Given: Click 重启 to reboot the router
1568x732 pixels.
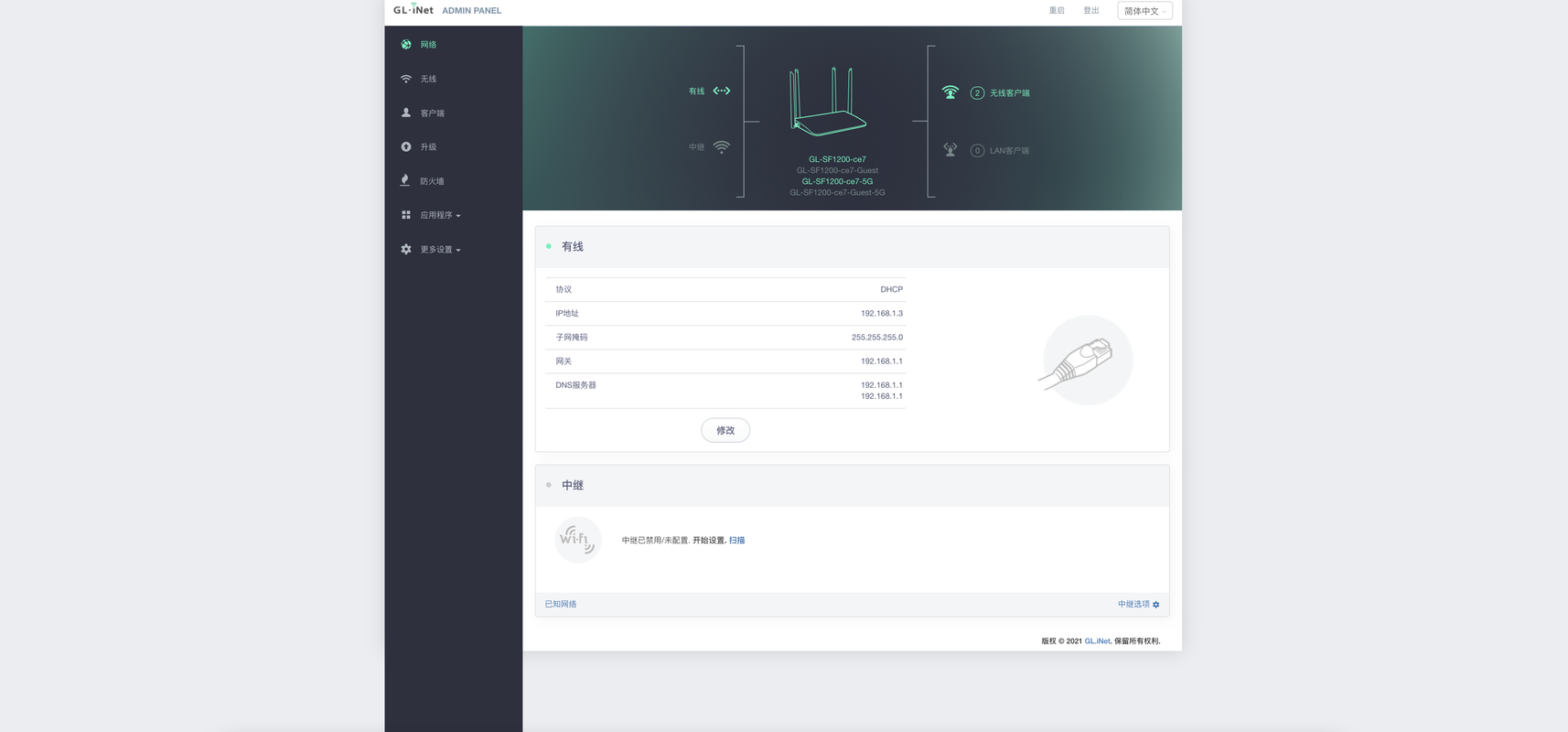Looking at the screenshot, I should tap(1057, 10).
